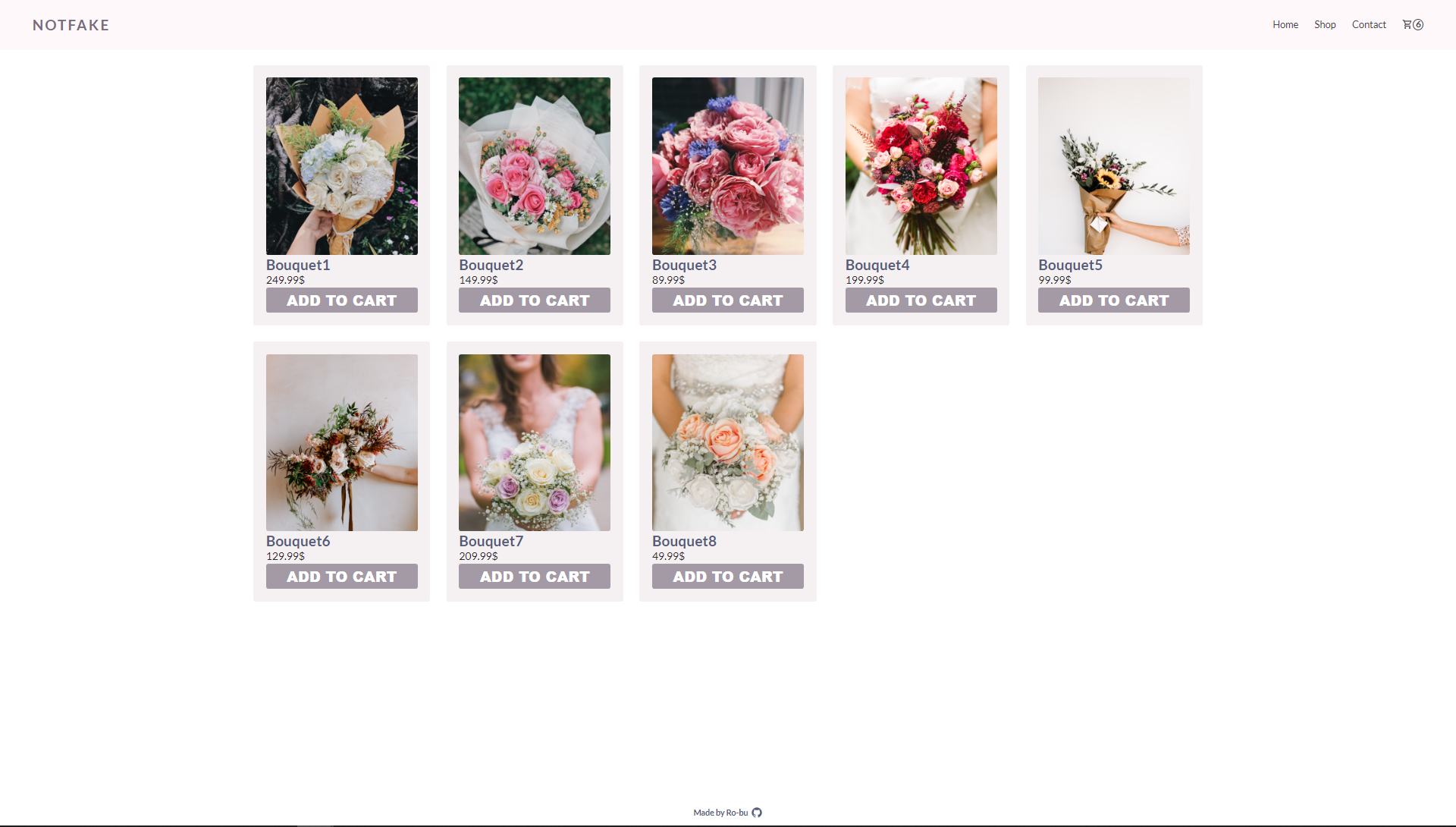Click the Bouquet1 white roses photo
Screen dimensions: 1456x827
(x=341, y=166)
